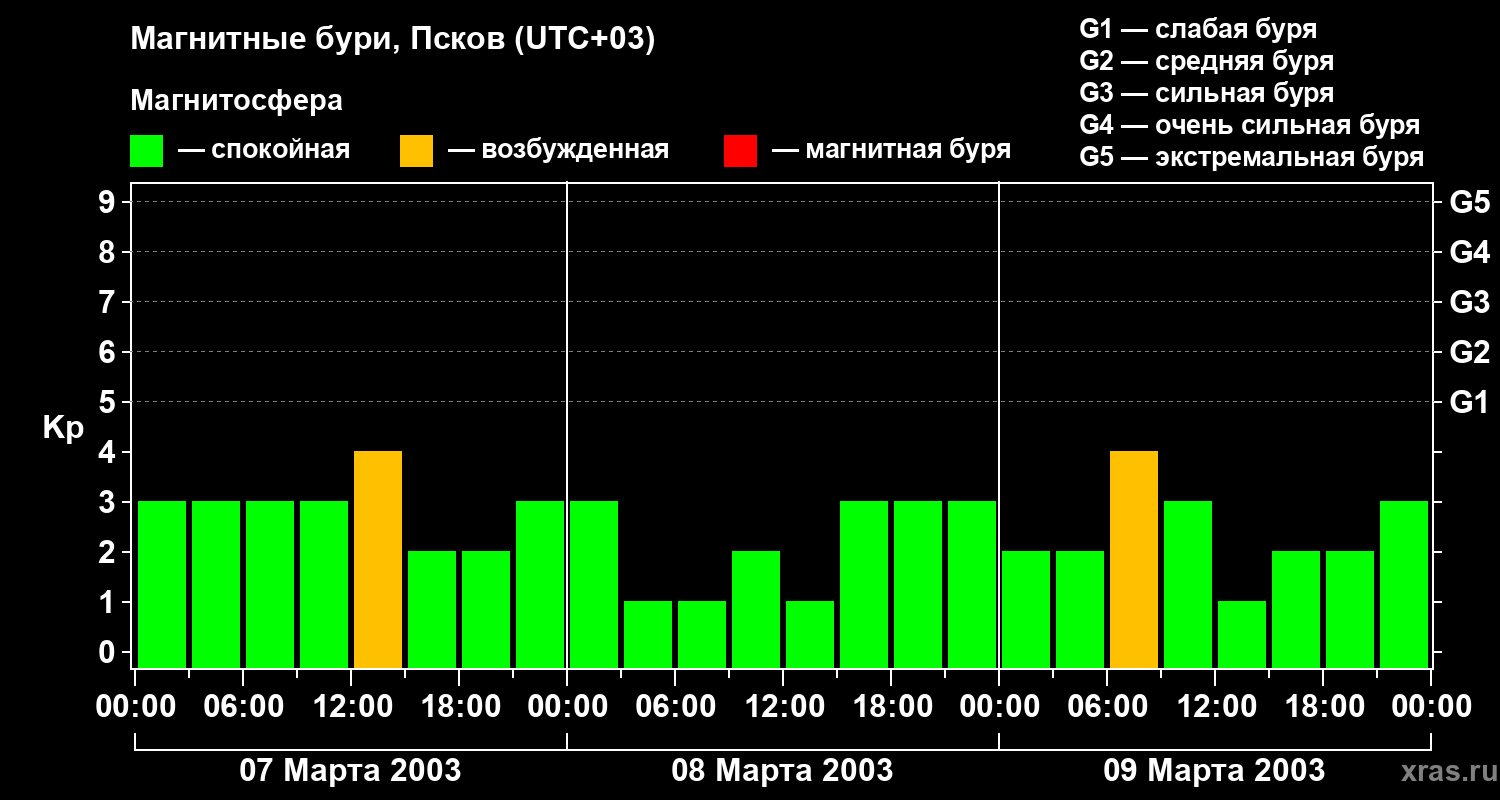Click the "— спокойная" legend text
Screen dimensions: 1500x800
264,151
